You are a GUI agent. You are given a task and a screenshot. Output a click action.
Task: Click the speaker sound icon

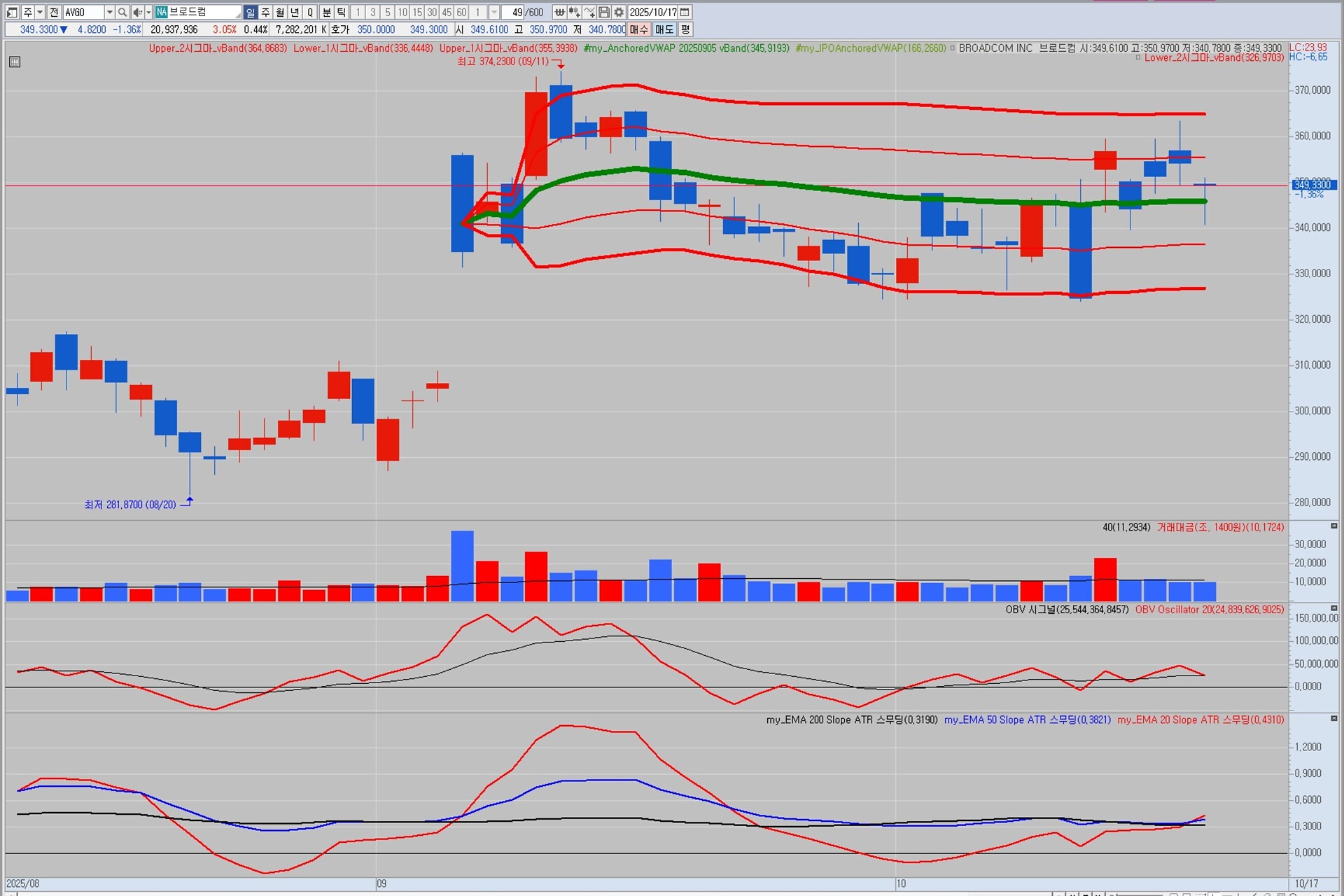pos(137,12)
